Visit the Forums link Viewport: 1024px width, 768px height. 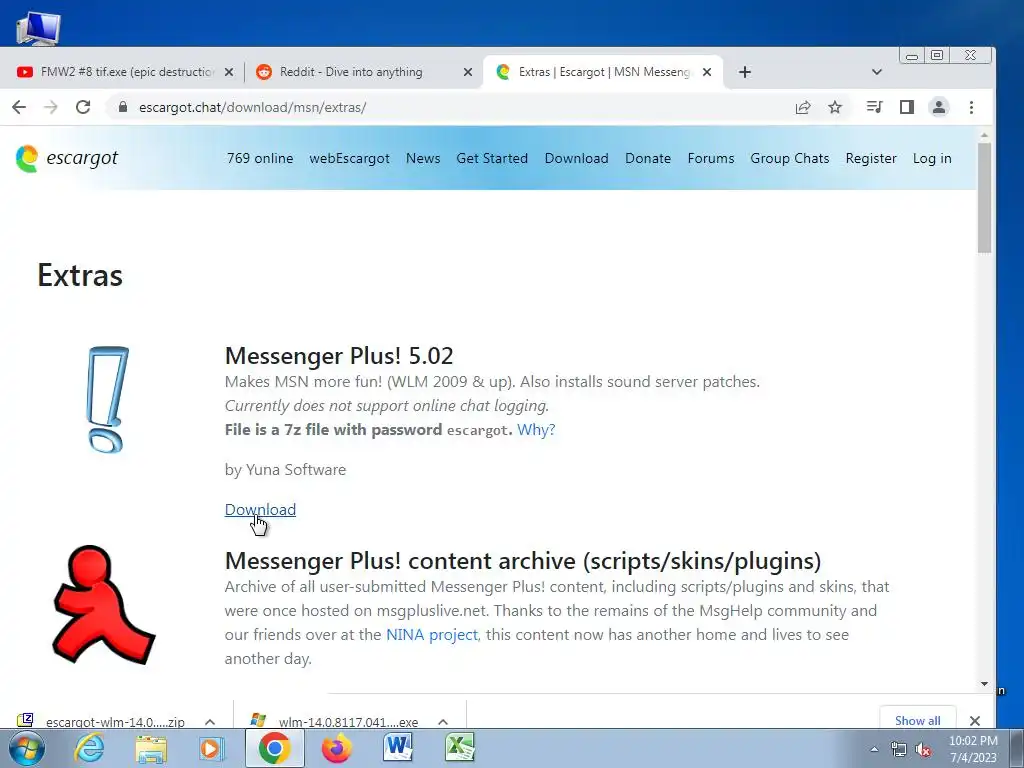711,158
